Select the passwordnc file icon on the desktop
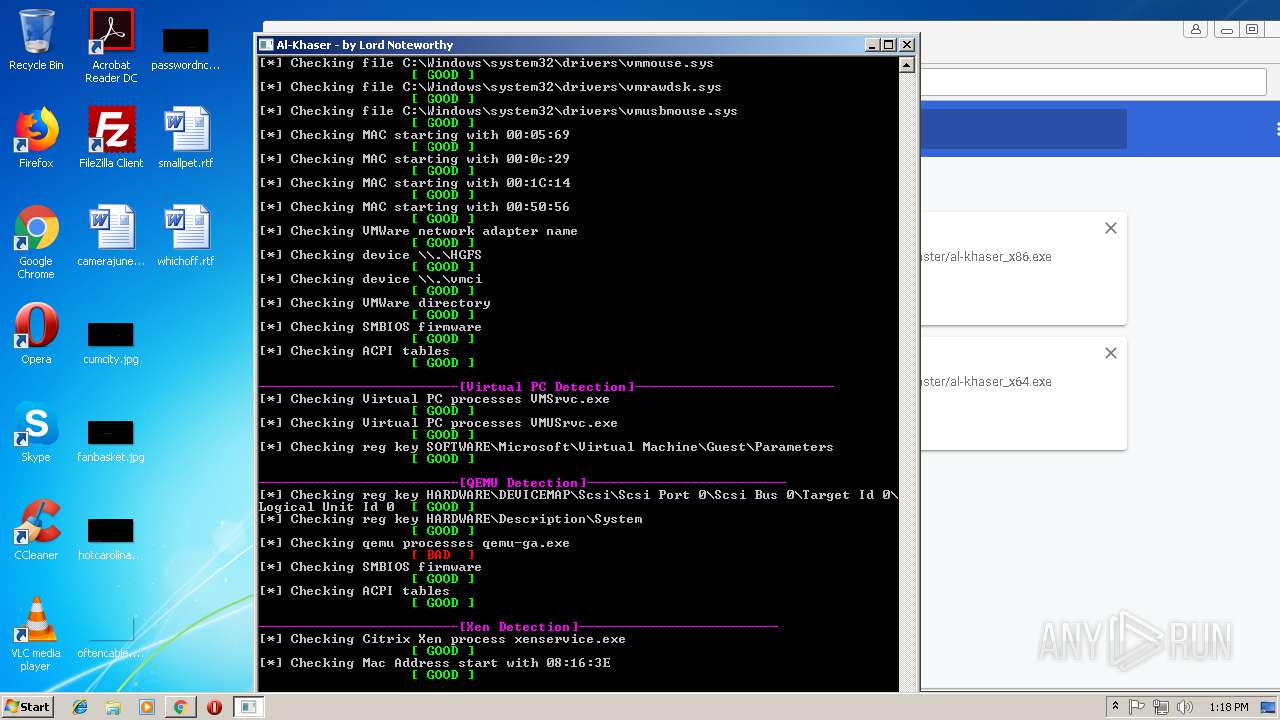 point(186,47)
